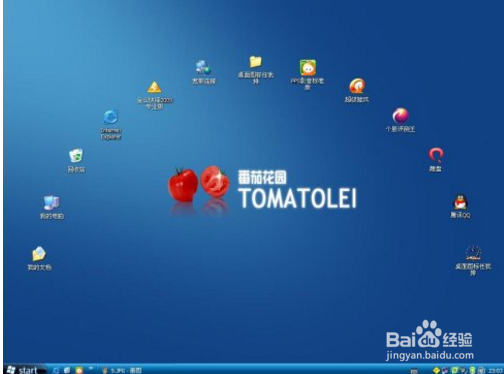
Task: Click the language bar keyboard icon
Action: tap(414, 371)
